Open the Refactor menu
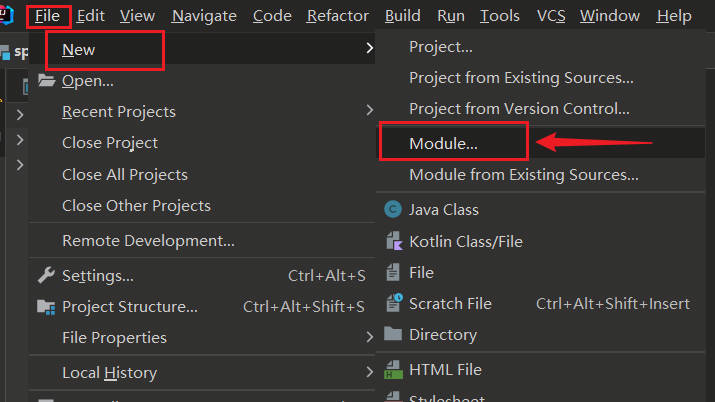Image resolution: width=715 pixels, height=402 pixels. (337, 16)
